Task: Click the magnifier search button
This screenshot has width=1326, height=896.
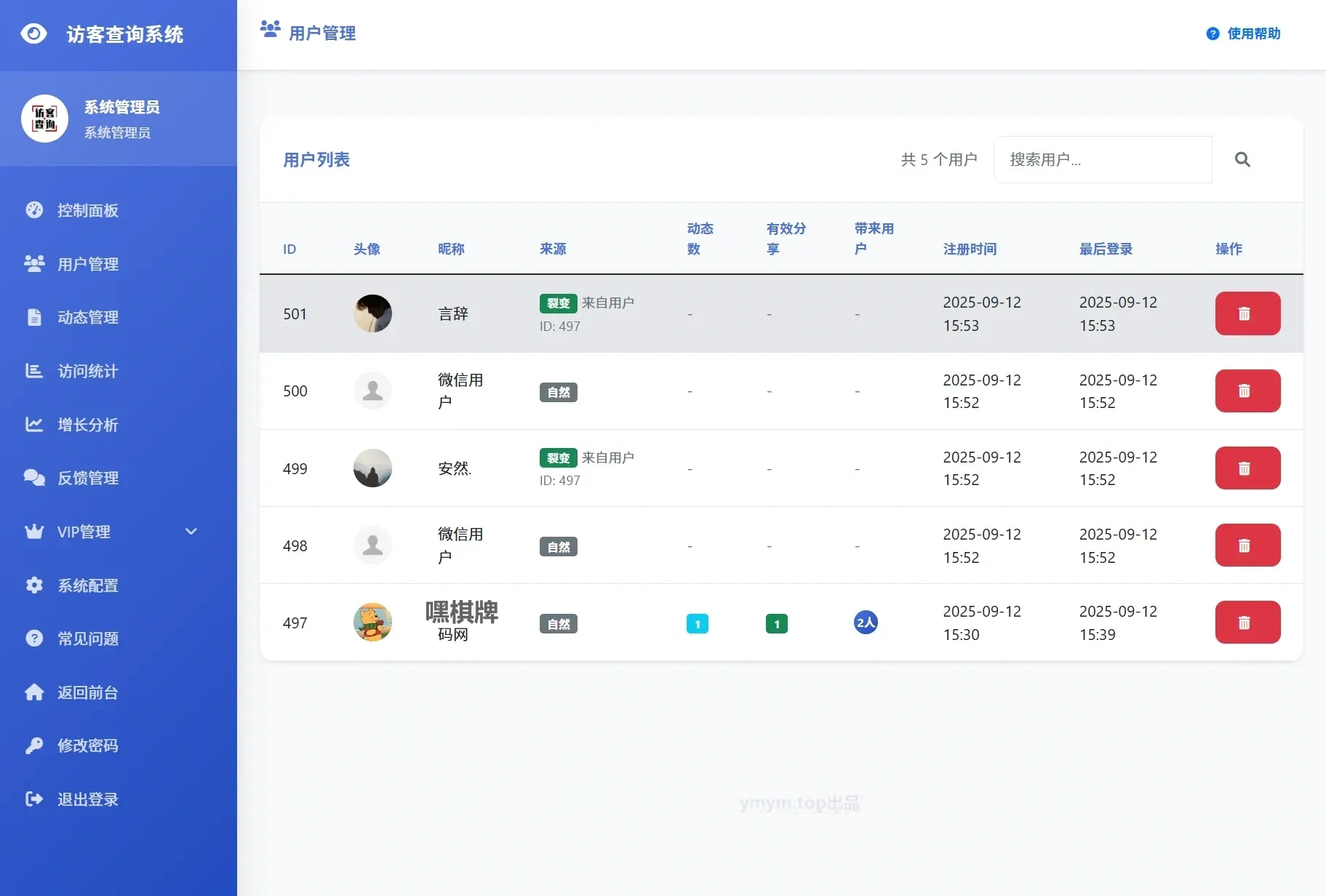Action: (x=1242, y=159)
